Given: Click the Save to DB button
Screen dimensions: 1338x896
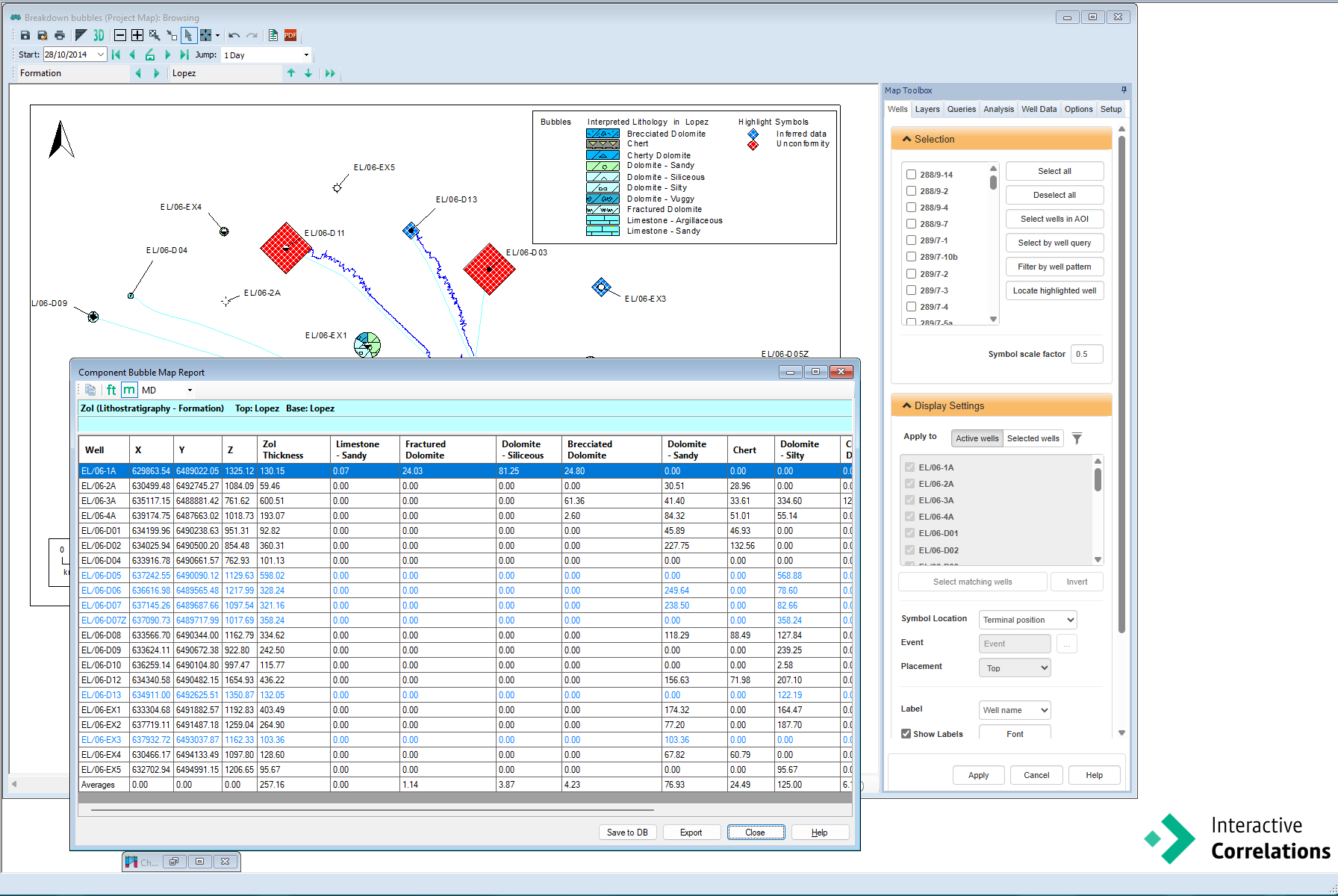Looking at the screenshot, I should 627,833.
